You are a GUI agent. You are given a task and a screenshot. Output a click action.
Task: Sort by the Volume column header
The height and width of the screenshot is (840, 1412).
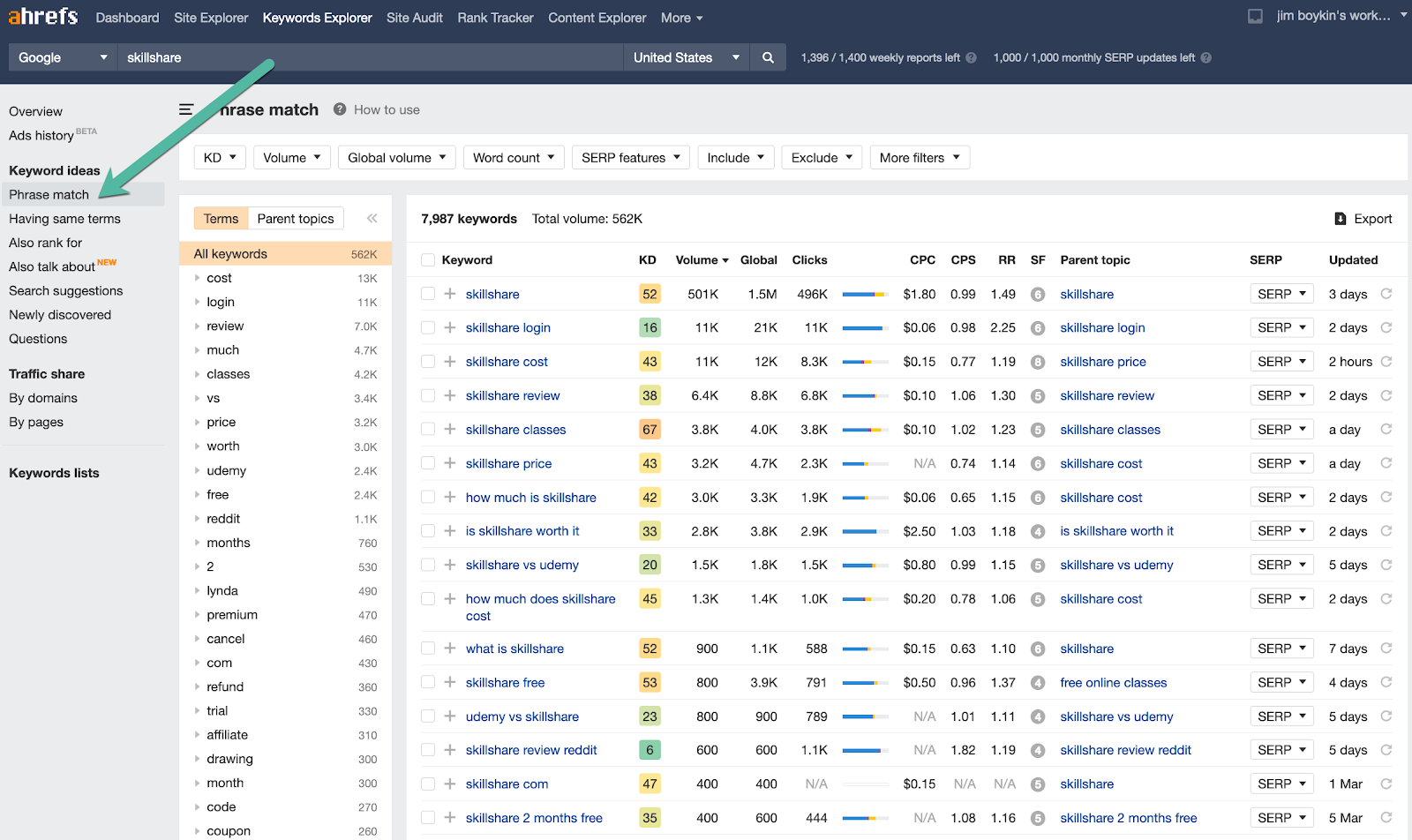pos(702,260)
